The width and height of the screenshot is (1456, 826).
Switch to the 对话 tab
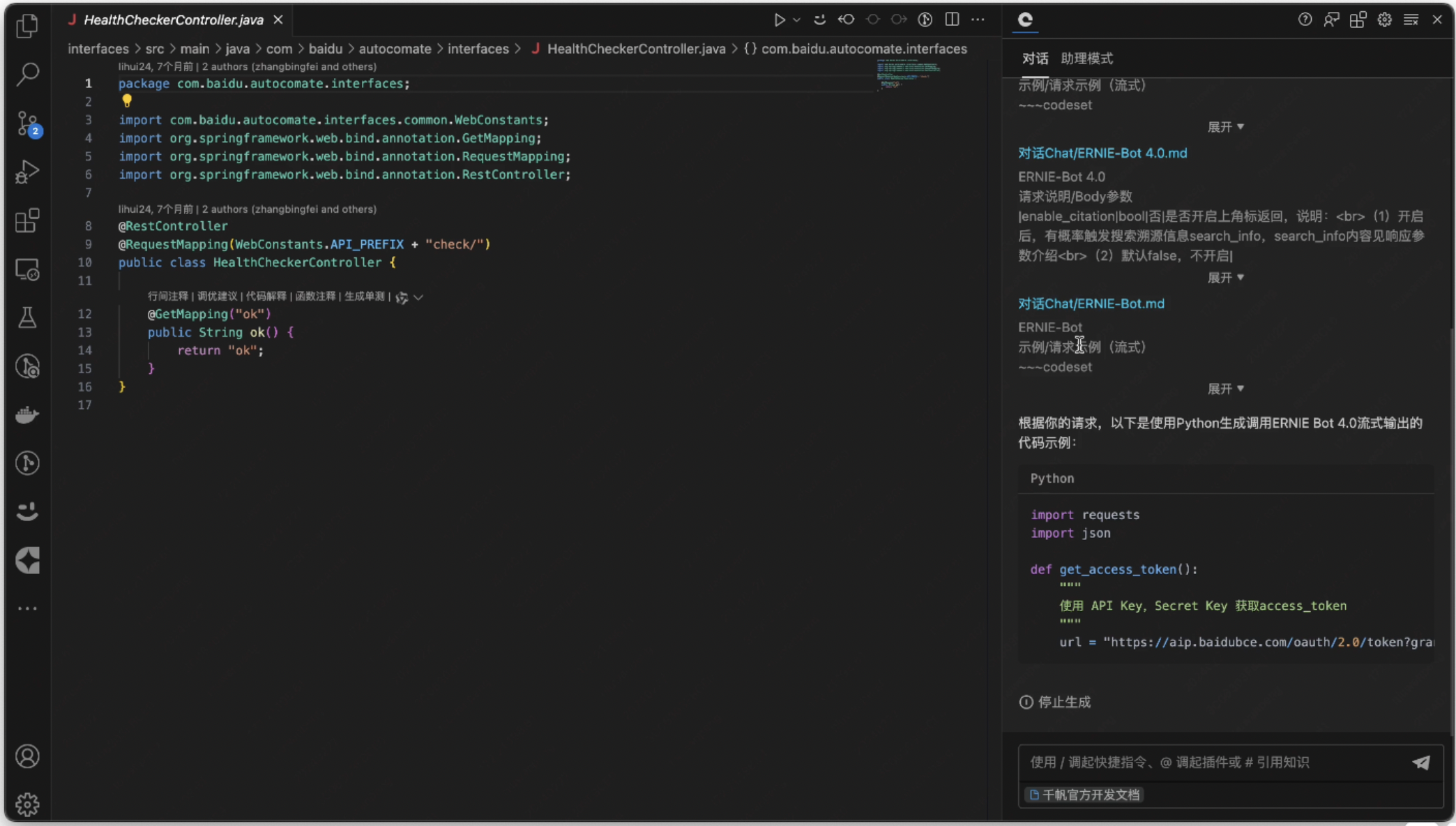point(1035,59)
